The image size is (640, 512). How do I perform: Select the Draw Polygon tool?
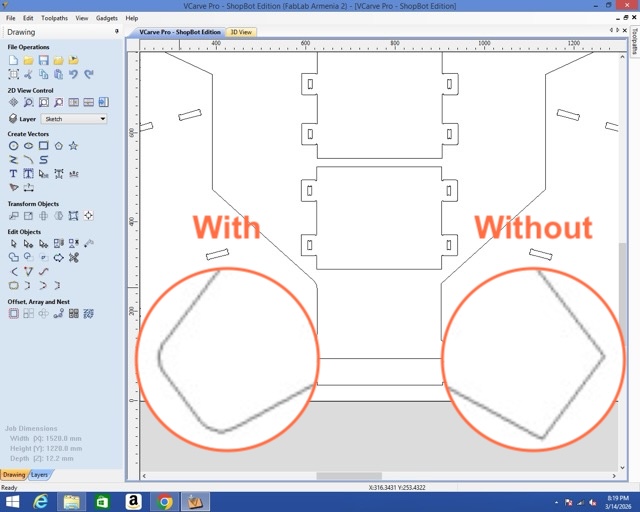58,146
